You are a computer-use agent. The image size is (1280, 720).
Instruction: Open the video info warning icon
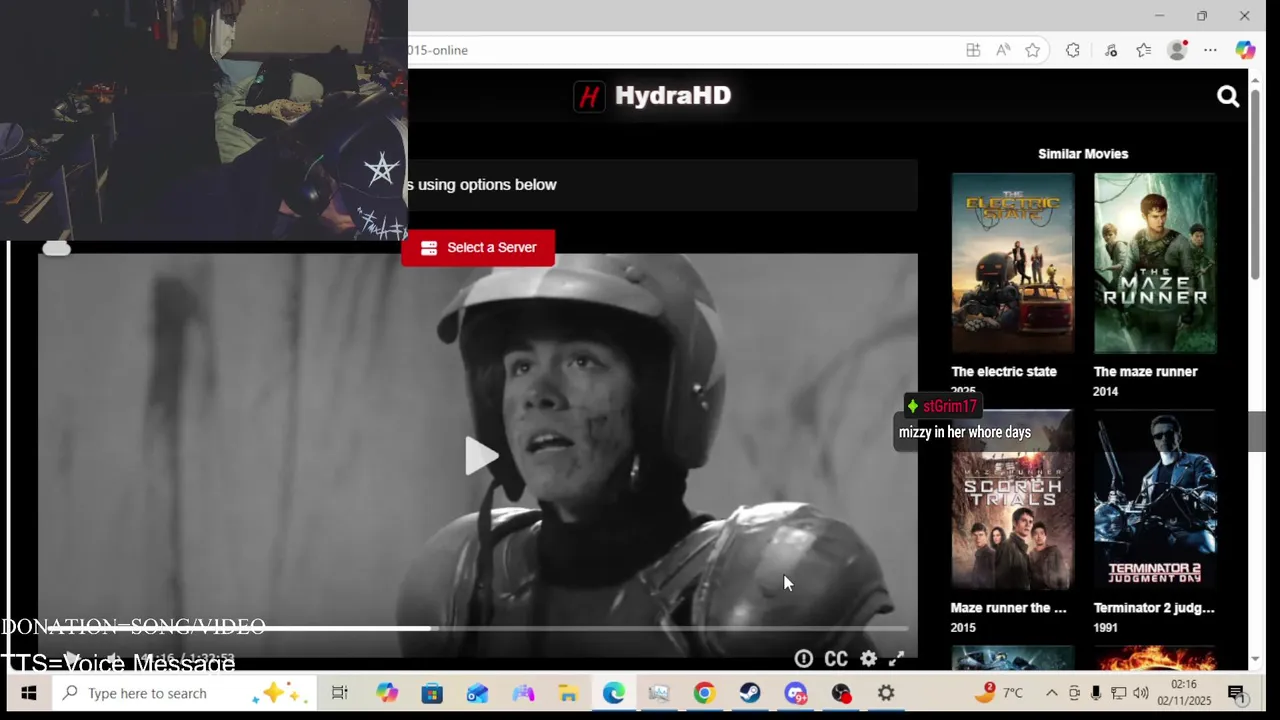[x=803, y=658]
